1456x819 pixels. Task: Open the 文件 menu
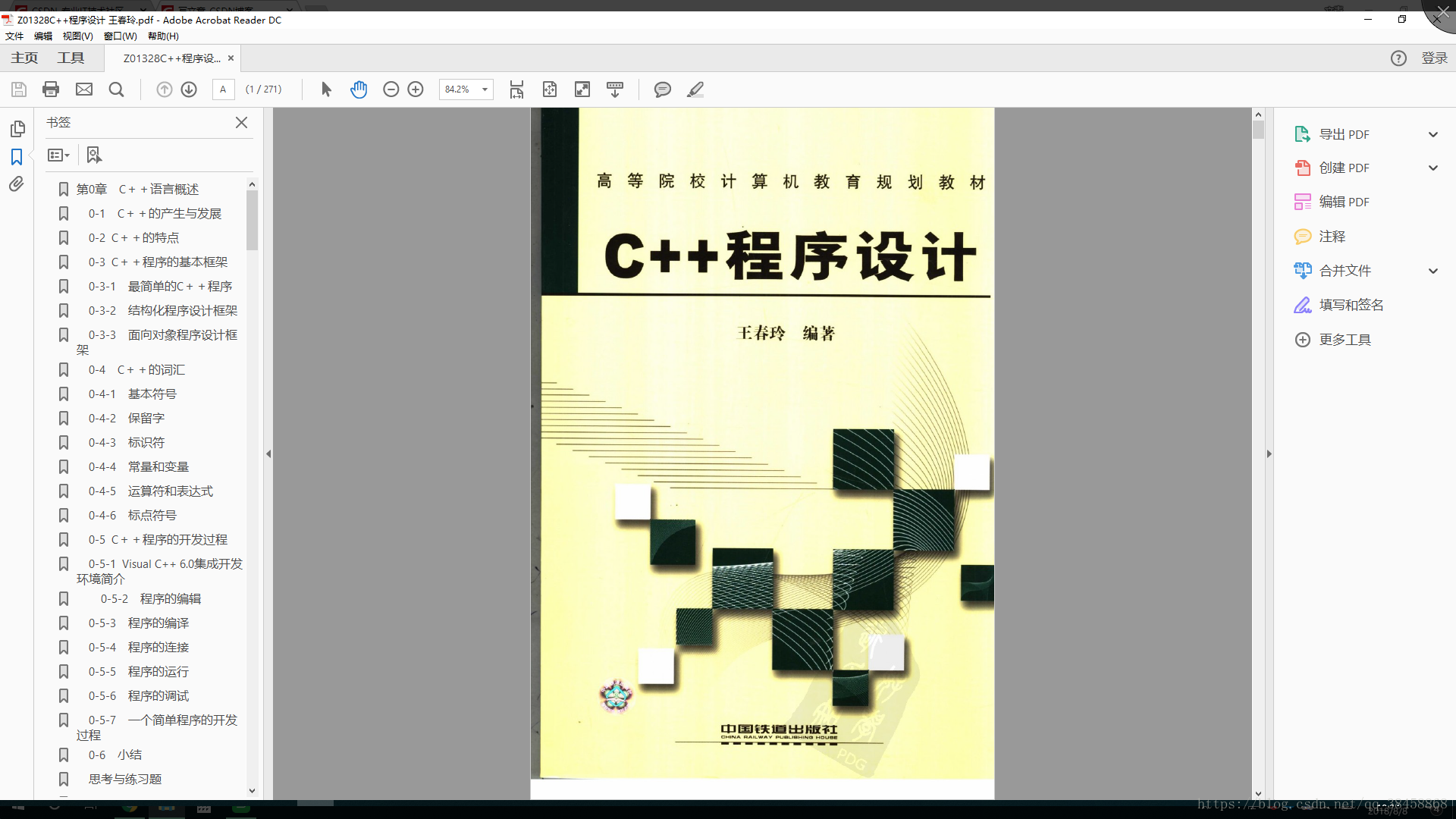14,36
